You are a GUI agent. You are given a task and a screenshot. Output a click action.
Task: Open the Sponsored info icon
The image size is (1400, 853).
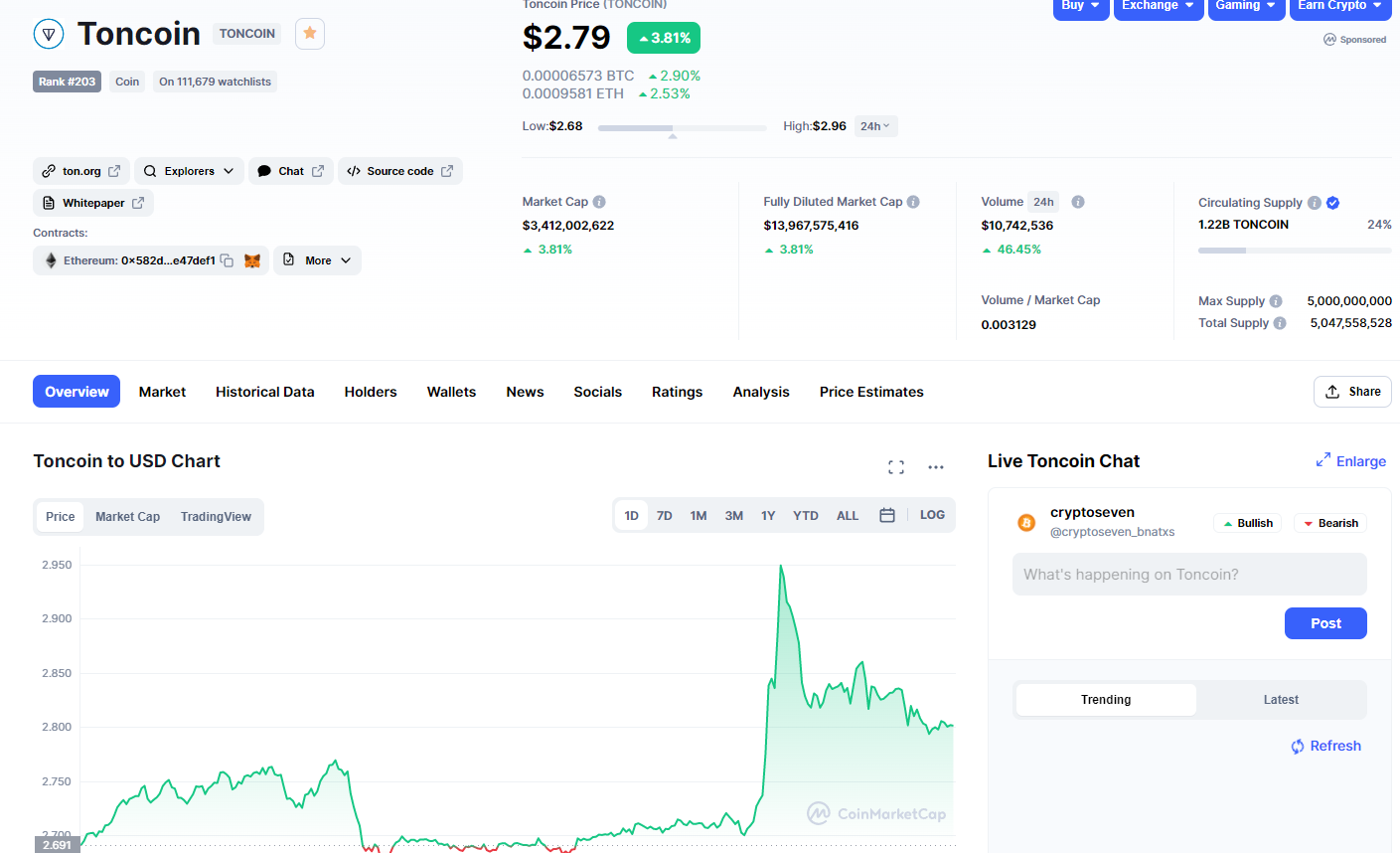coord(1329,40)
